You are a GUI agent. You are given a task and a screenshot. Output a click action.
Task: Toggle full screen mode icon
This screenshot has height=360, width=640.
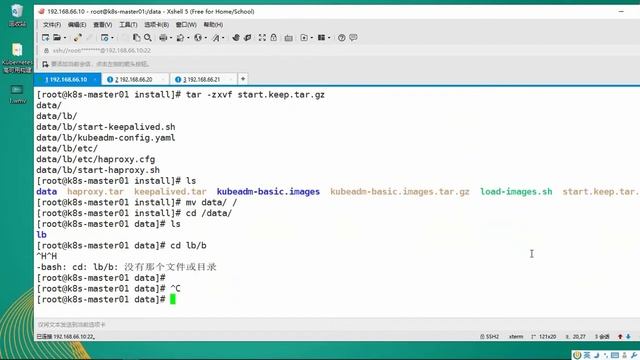pos(262,38)
